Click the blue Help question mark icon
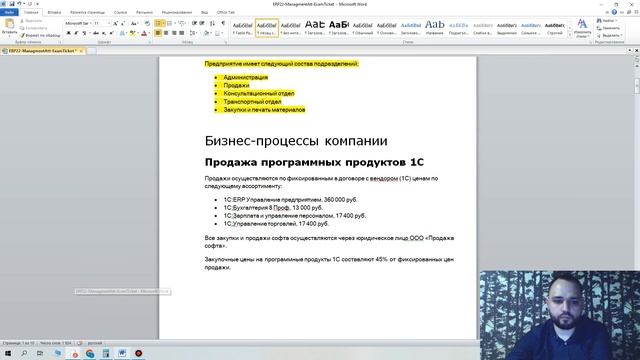This screenshot has height=360, width=640. click(x=614, y=12)
